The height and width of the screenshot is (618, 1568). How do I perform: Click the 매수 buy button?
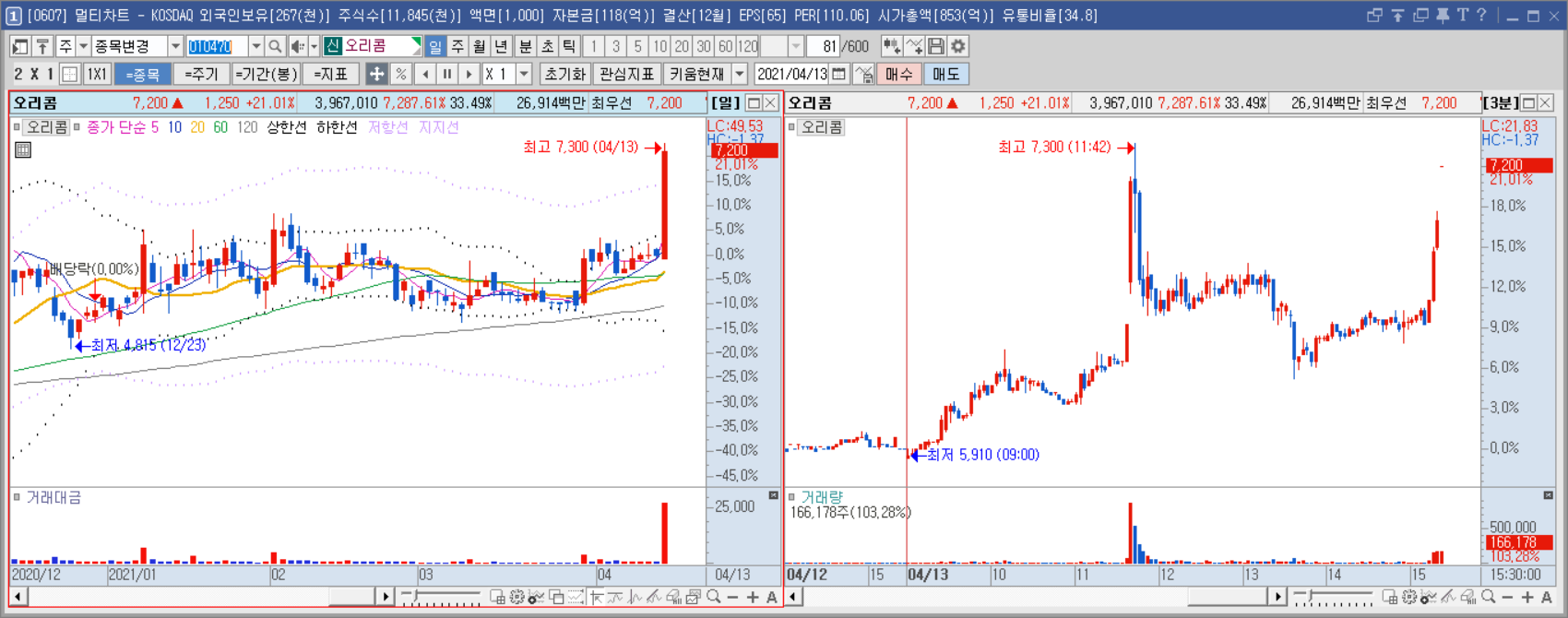(x=899, y=74)
